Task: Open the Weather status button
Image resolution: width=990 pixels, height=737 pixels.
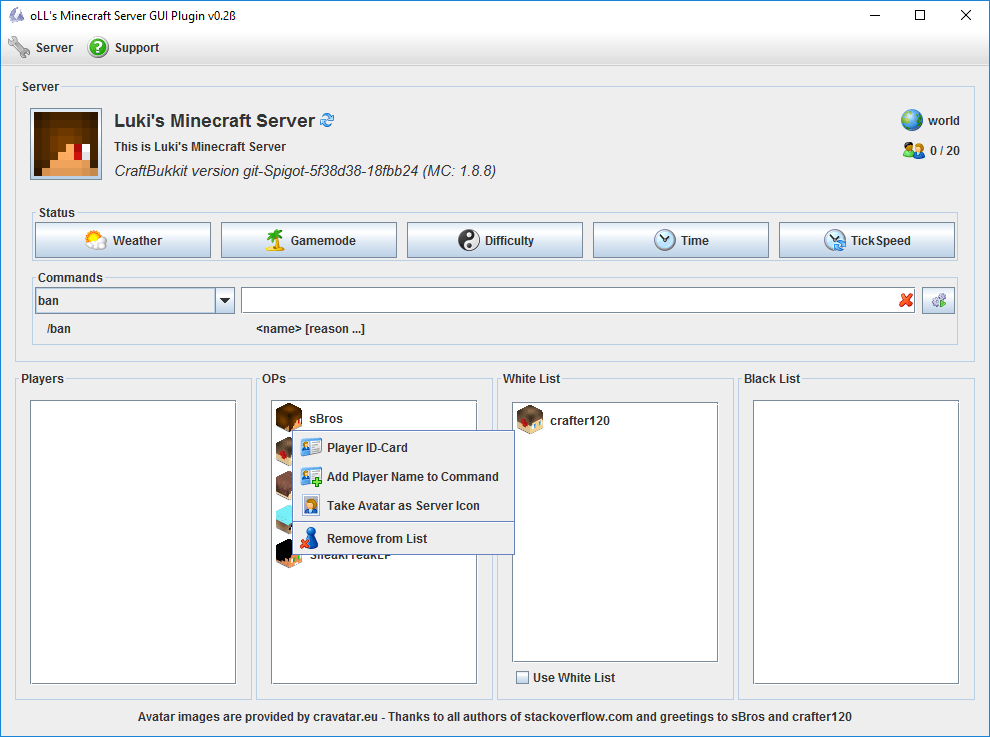Action: click(123, 240)
